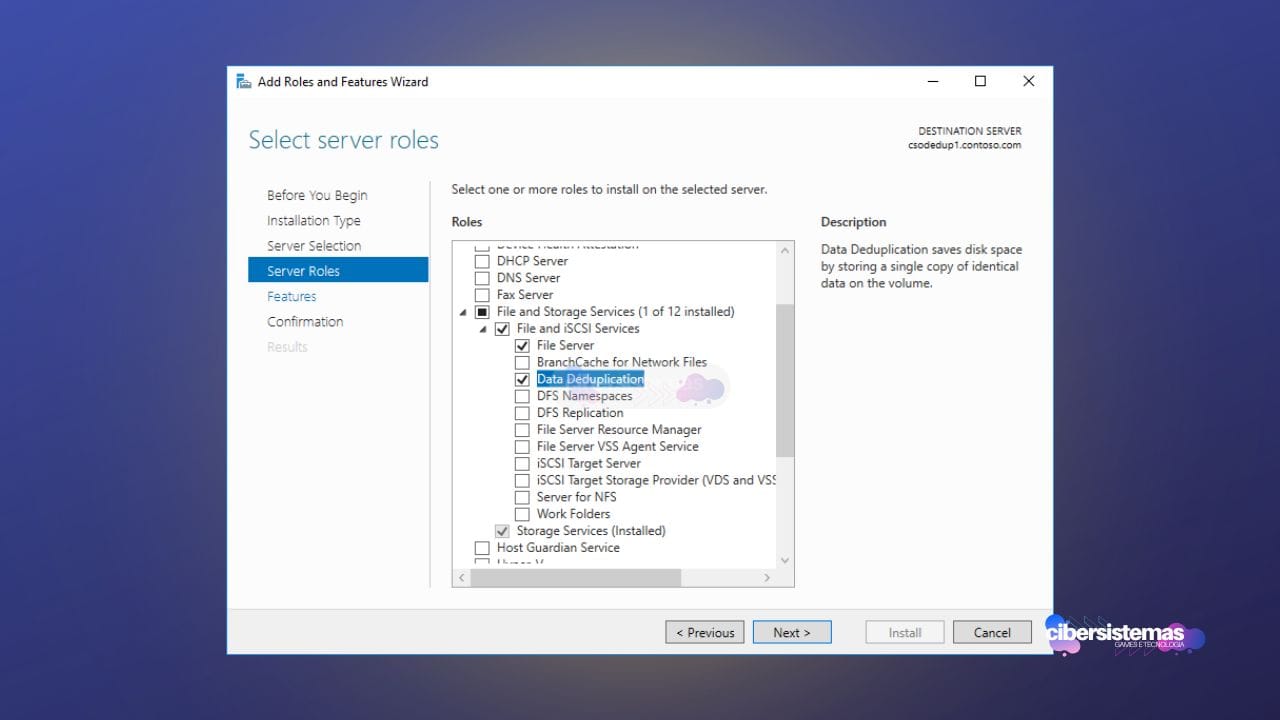The image size is (1280, 720).
Task: Click the wizard icon in title bar
Action: click(244, 82)
